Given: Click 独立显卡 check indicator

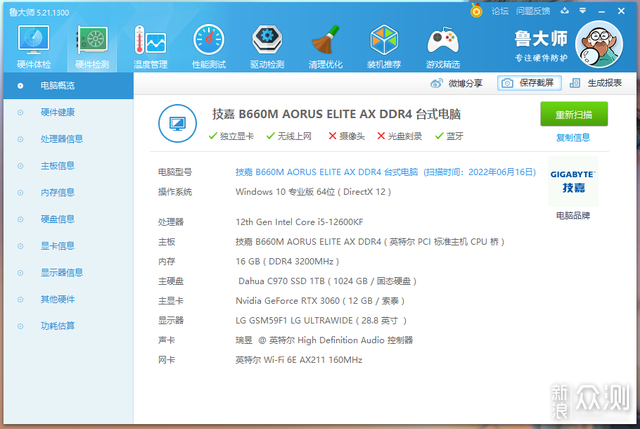Looking at the screenshot, I should pos(231,136).
